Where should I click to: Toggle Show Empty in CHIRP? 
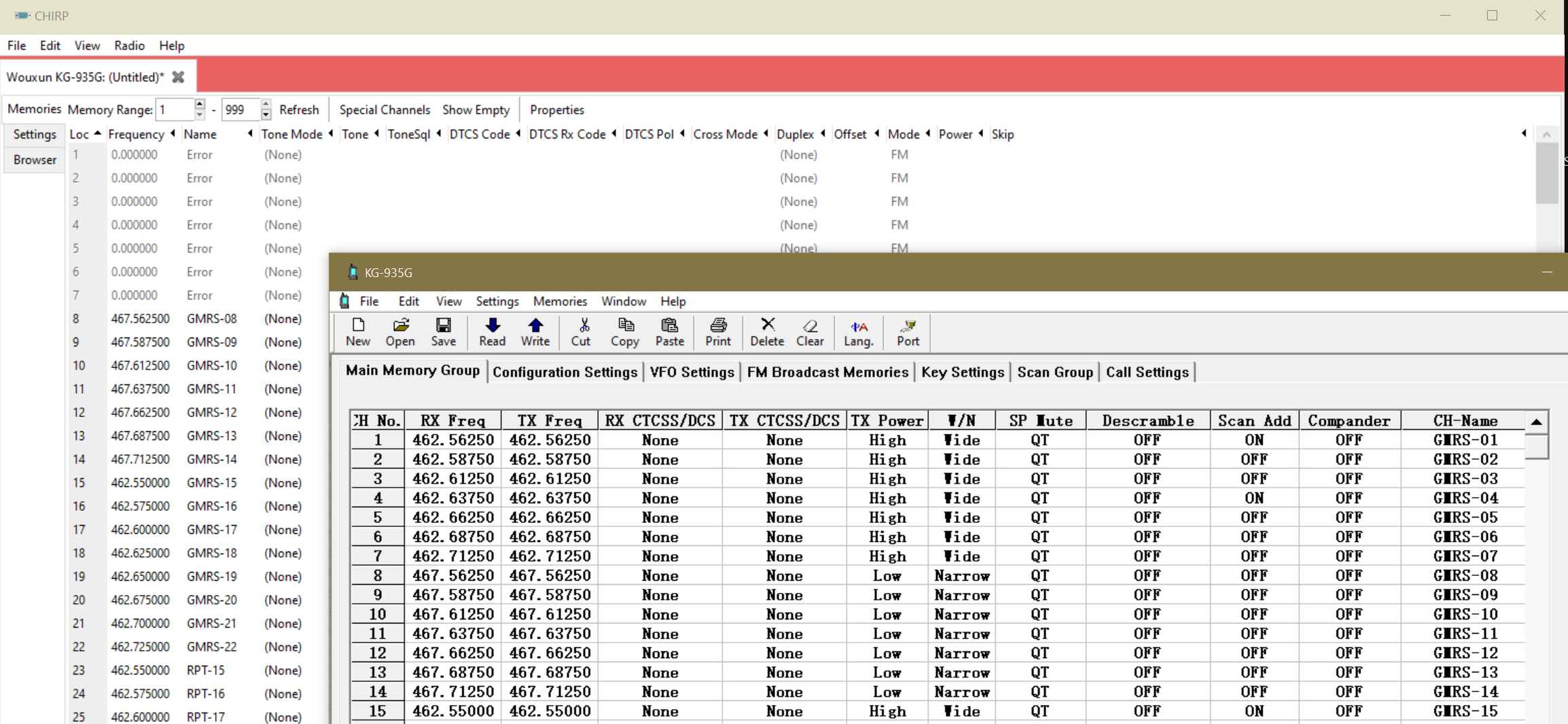click(476, 109)
